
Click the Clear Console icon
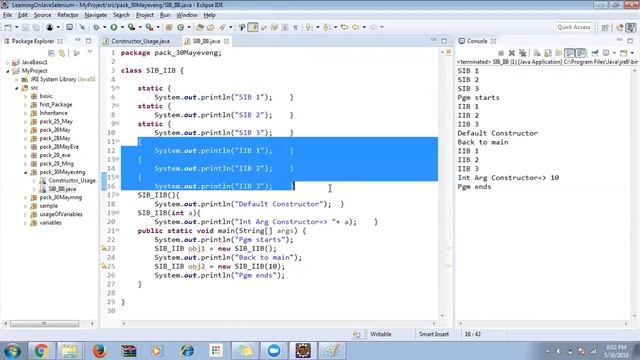coord(537,53)
